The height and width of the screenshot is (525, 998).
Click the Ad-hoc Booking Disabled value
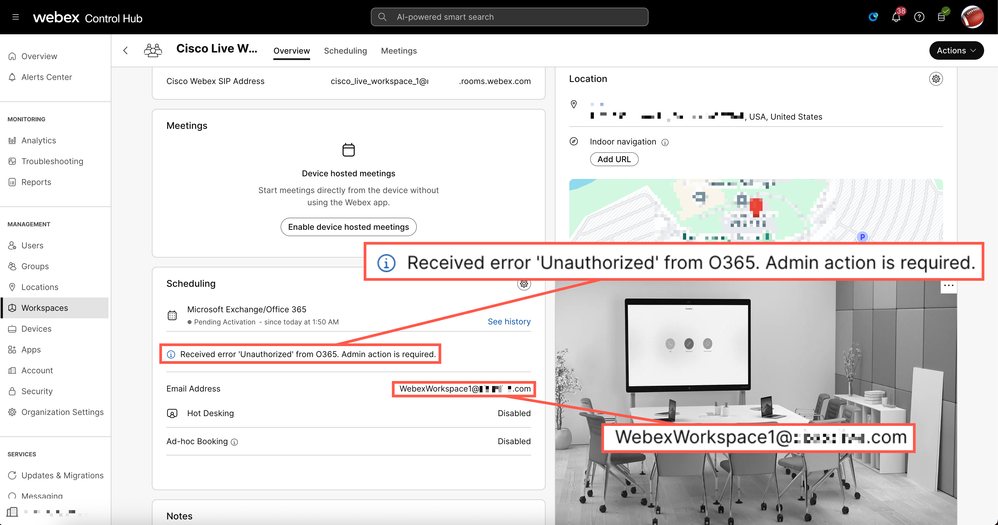coord(514,442)
